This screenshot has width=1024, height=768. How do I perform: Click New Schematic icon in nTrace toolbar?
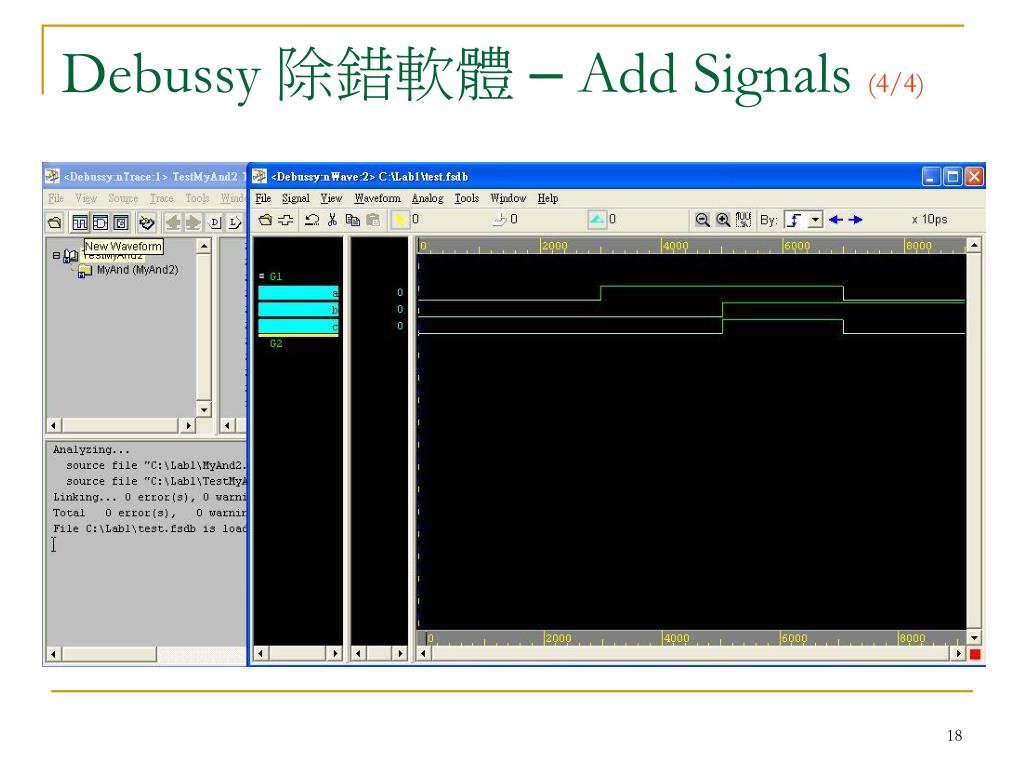[101, 223]
